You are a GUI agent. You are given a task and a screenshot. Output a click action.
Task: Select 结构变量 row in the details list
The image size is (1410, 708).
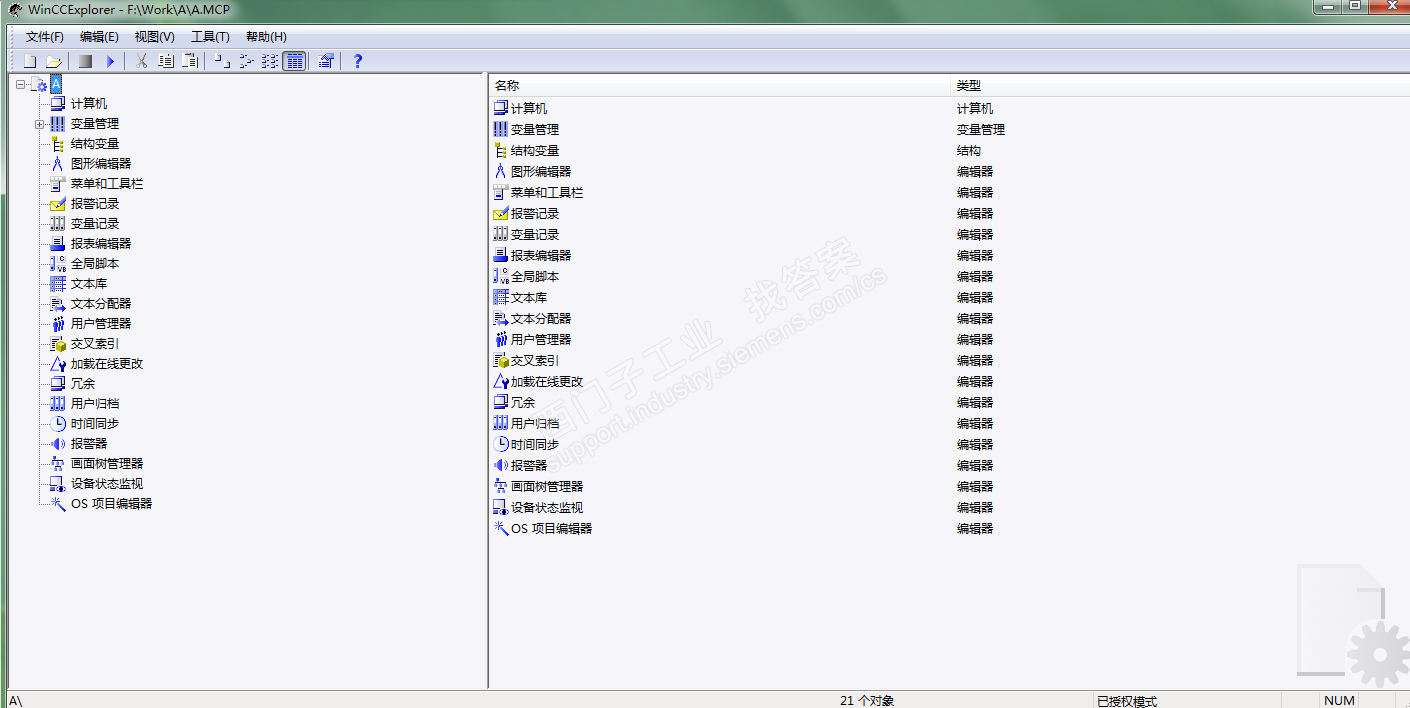pos(949,150)
